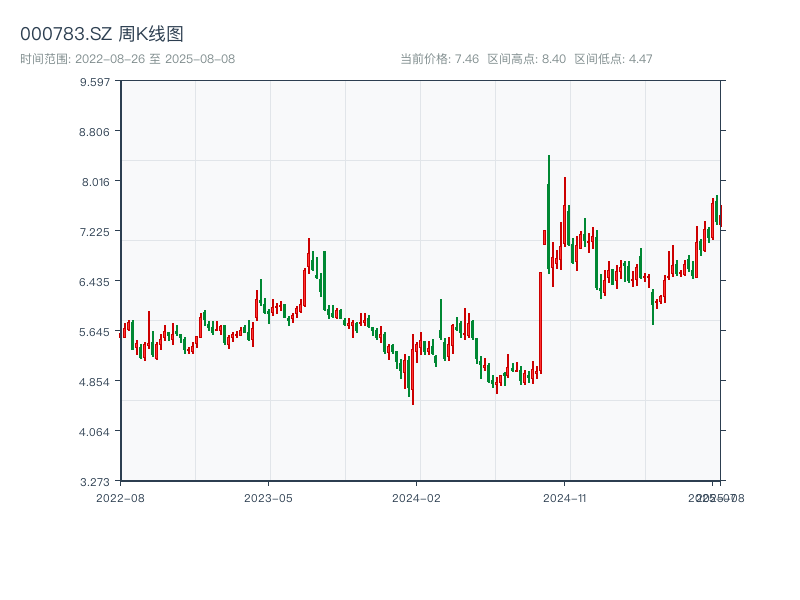Click the long red breakout candle before 2024-11
This screenshot has width=800, height=600.
coord(540,320)
